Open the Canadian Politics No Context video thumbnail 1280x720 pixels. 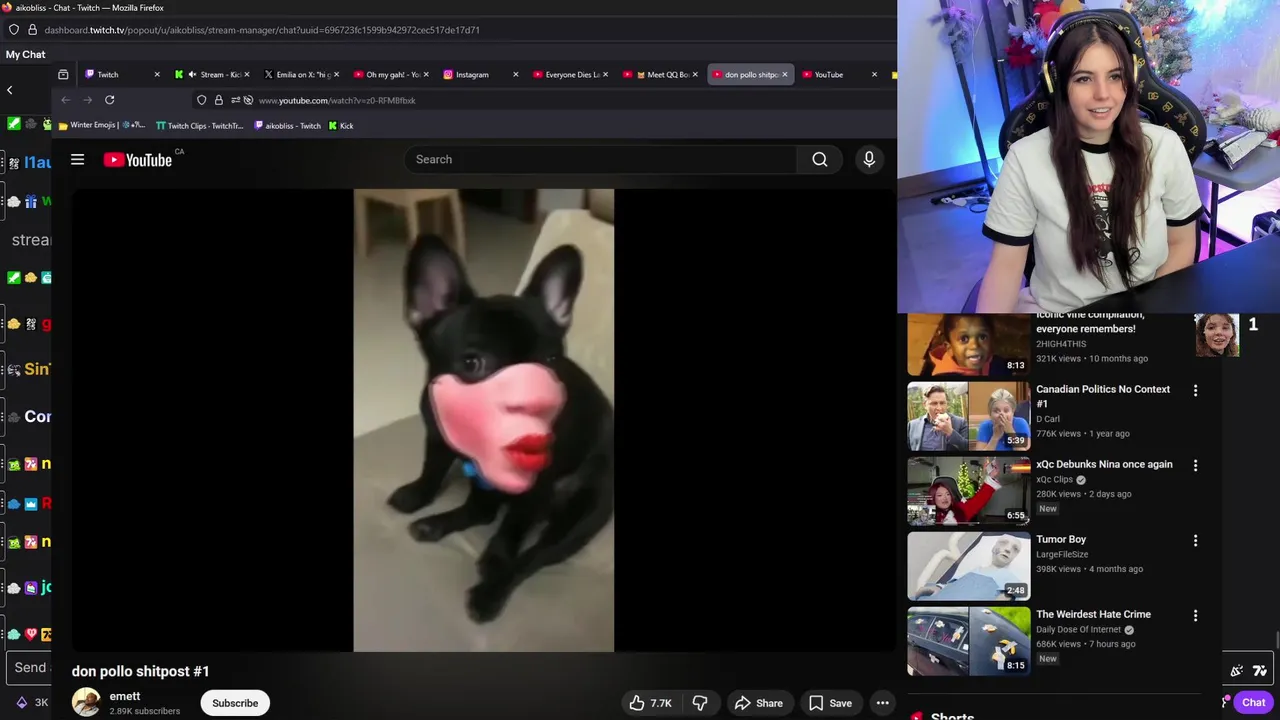[968, 416]
